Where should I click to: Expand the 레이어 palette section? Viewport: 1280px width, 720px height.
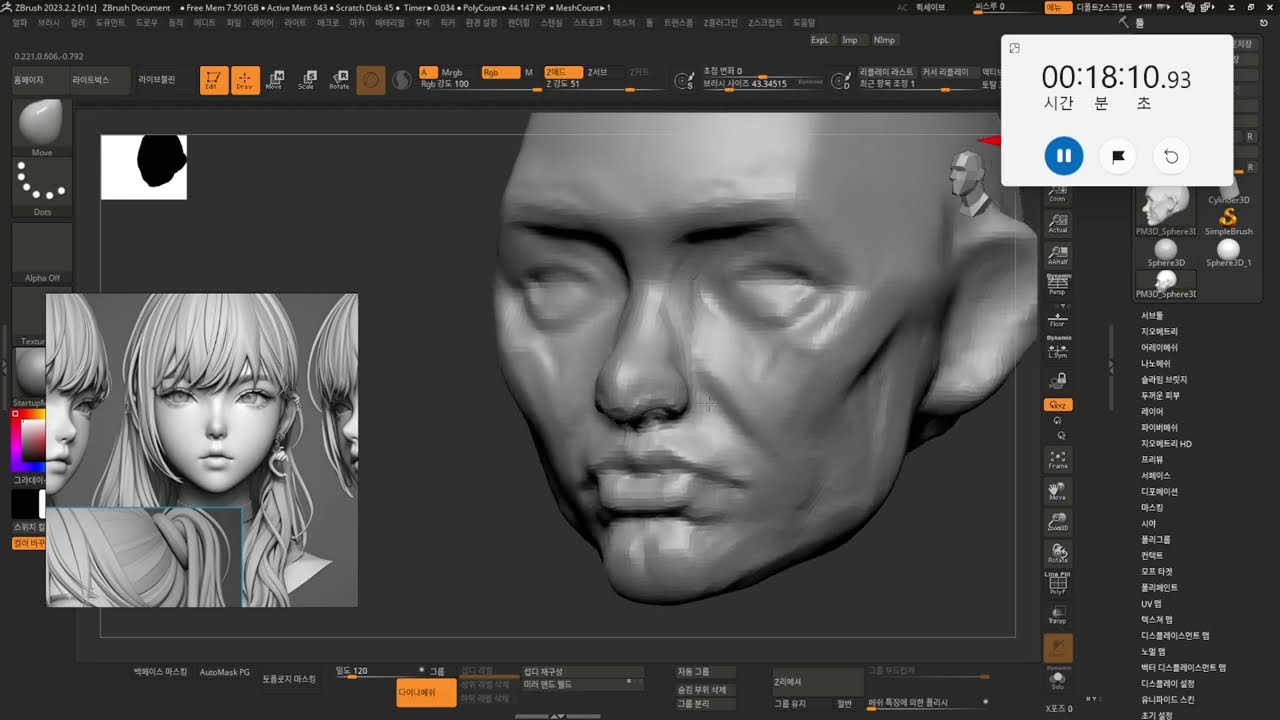[x=1152, y=411]
